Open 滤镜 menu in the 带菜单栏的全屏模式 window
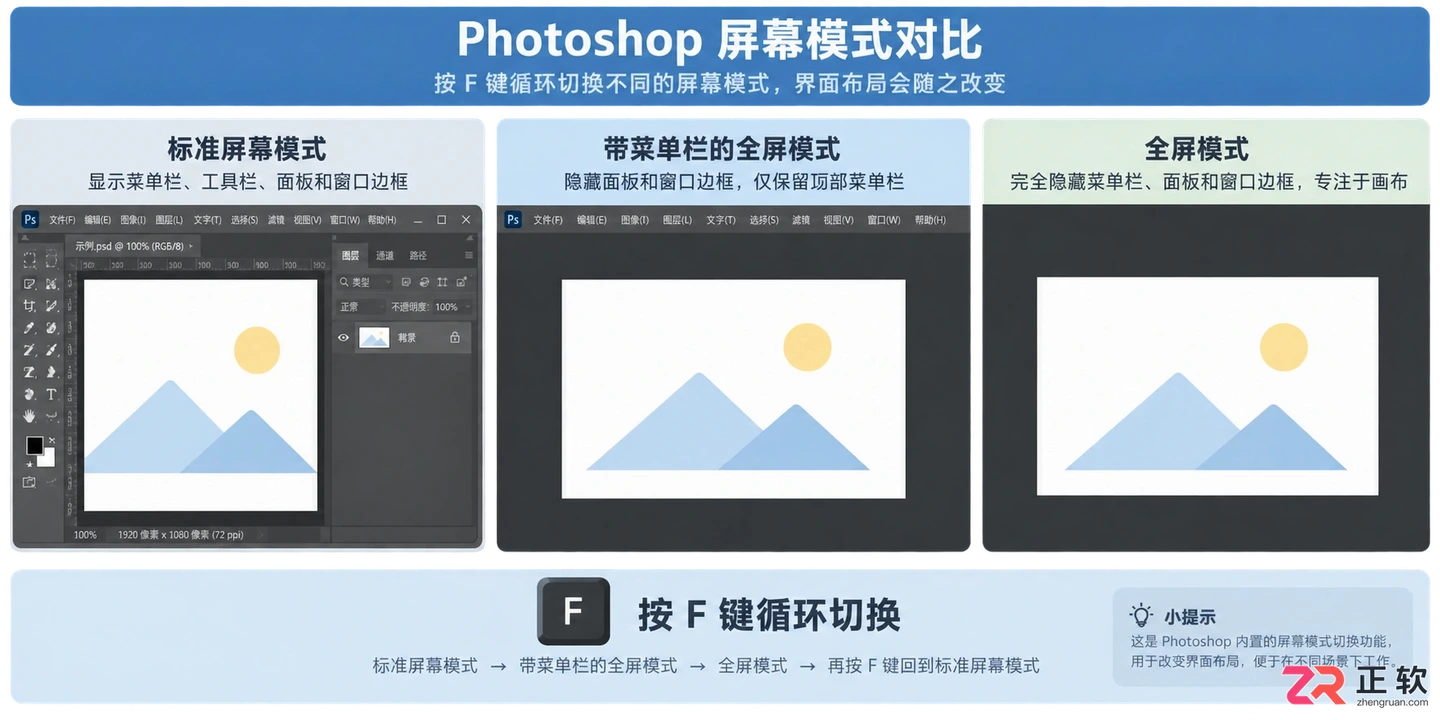The image size is (1440, 720). [x=801, y=220]
